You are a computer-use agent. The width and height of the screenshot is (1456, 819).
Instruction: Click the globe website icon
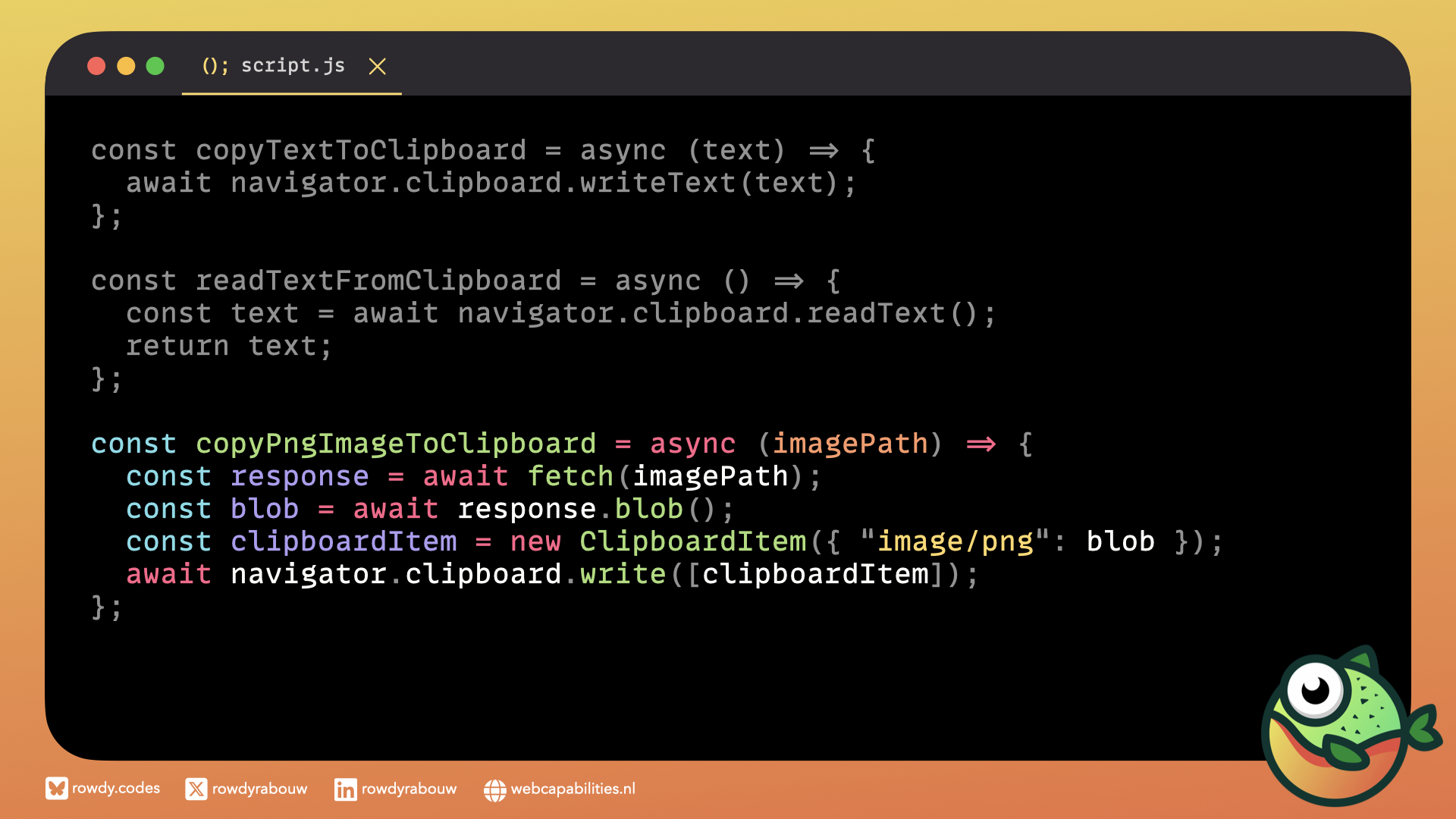[x=494, y=790]
